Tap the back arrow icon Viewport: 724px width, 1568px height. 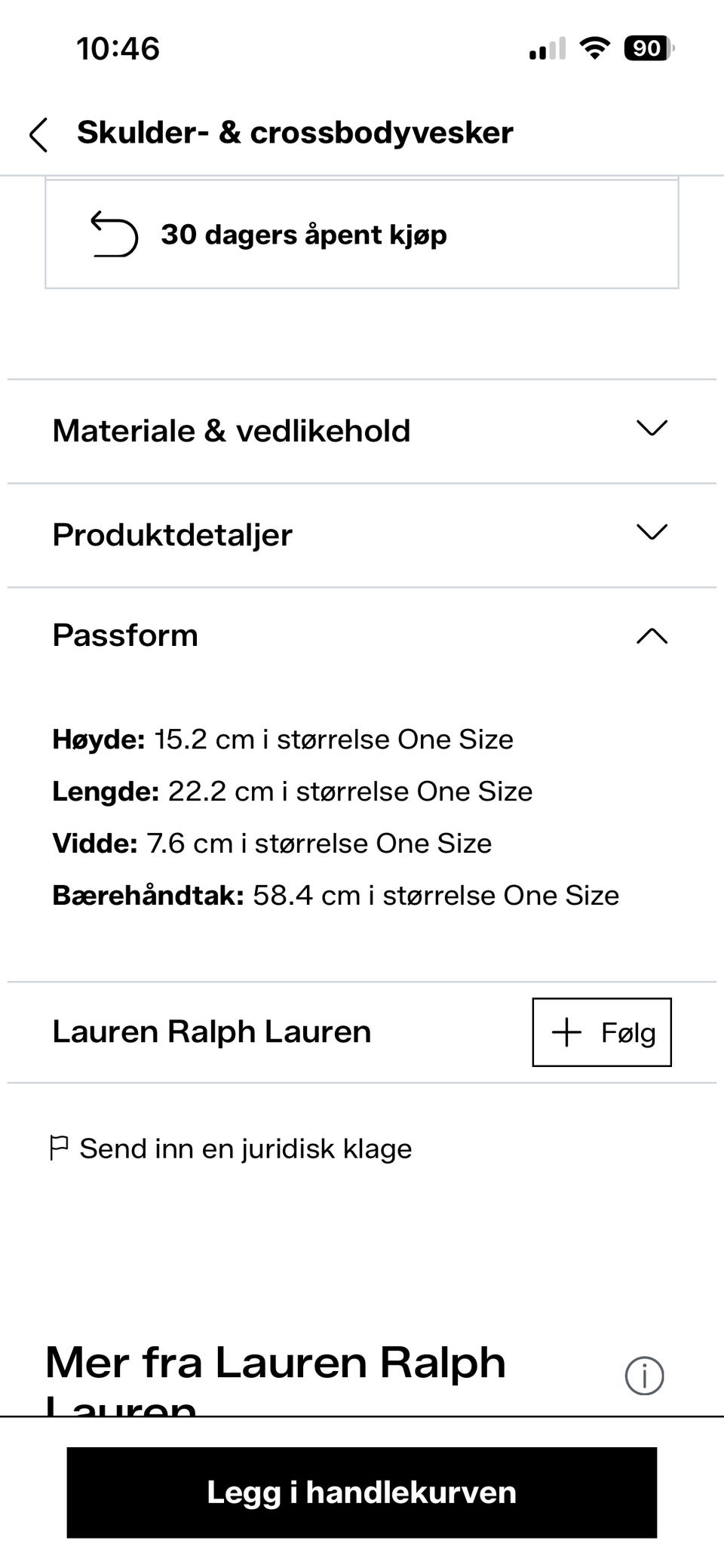click(39, 134)
